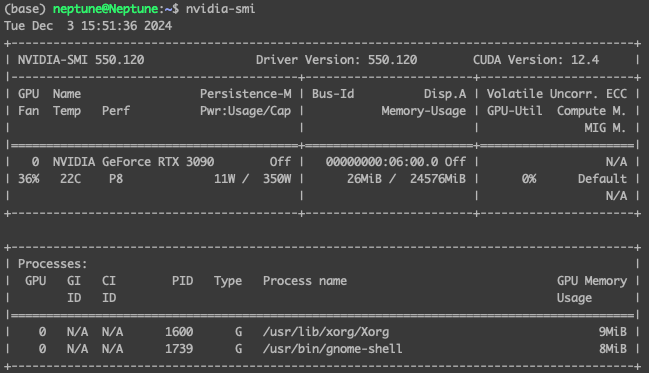
Task: Click the CUDA Version 12.4 value
Action: point(536,60)
